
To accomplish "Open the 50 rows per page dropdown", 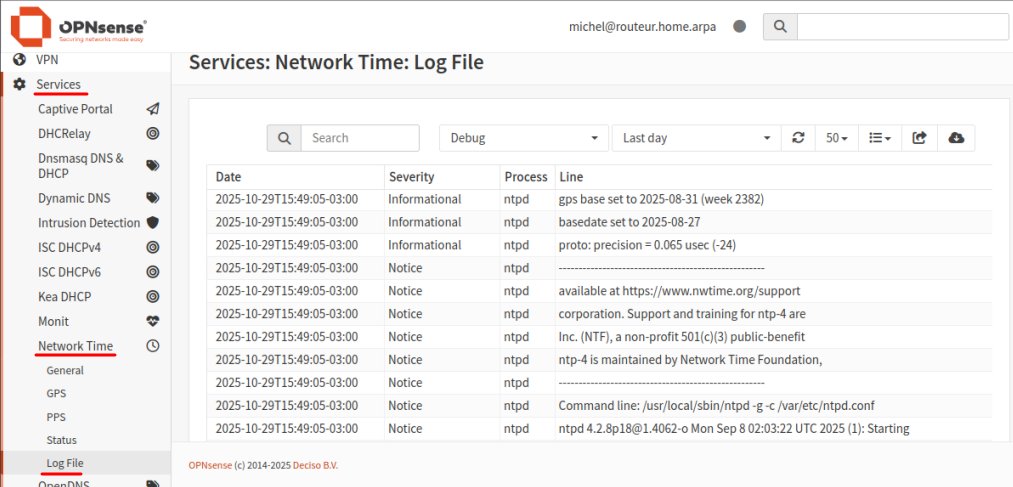I will (837, 138).
